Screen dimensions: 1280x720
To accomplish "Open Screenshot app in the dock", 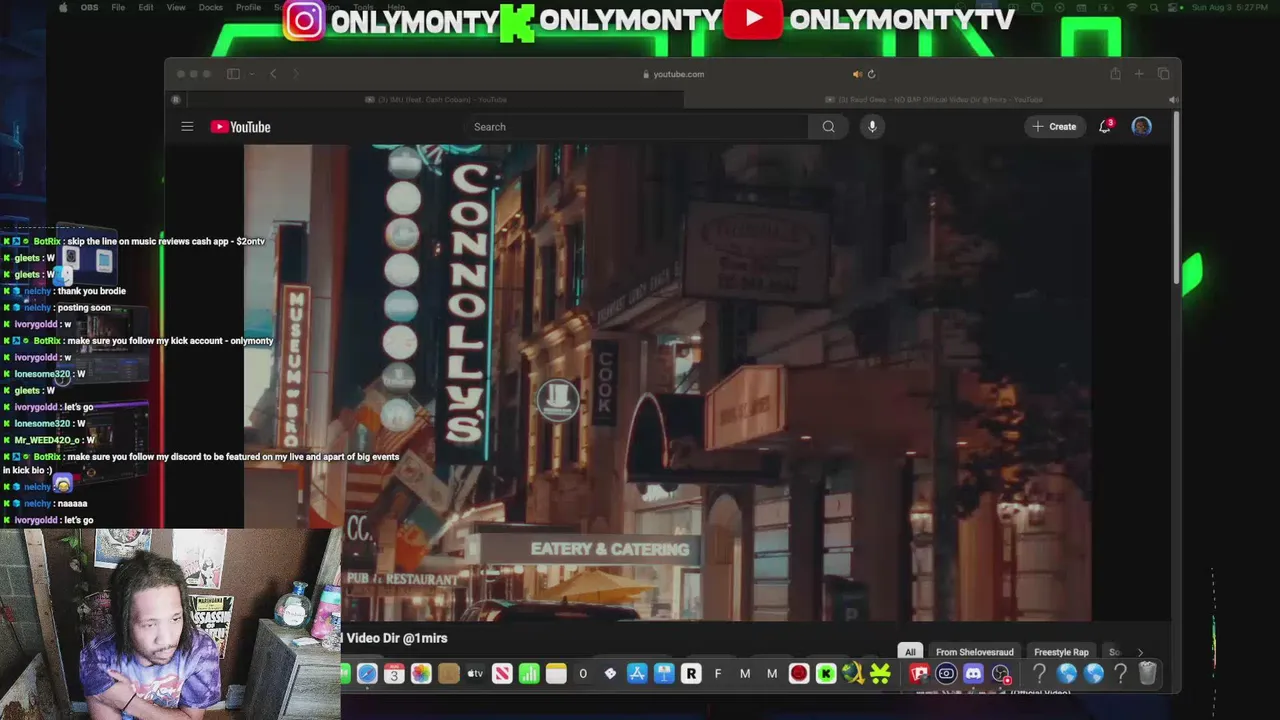I will tap(946, 674).
